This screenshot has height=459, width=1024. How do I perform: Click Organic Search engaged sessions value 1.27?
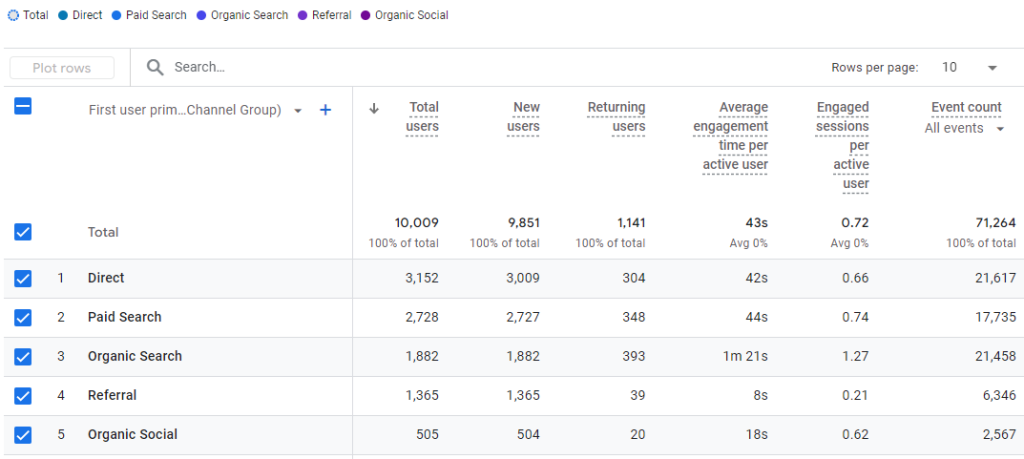coord(857,356)
